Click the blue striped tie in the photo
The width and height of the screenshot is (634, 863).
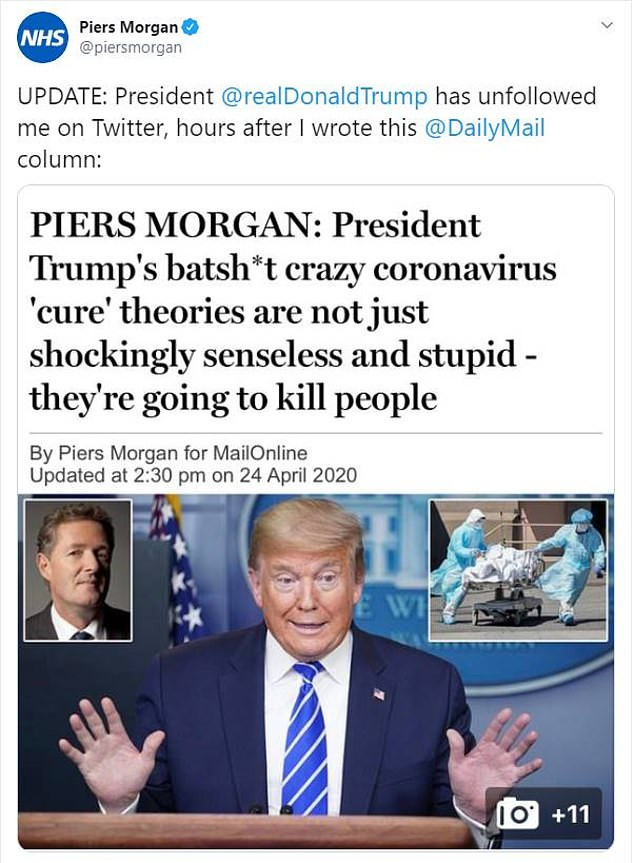(305, 738)
